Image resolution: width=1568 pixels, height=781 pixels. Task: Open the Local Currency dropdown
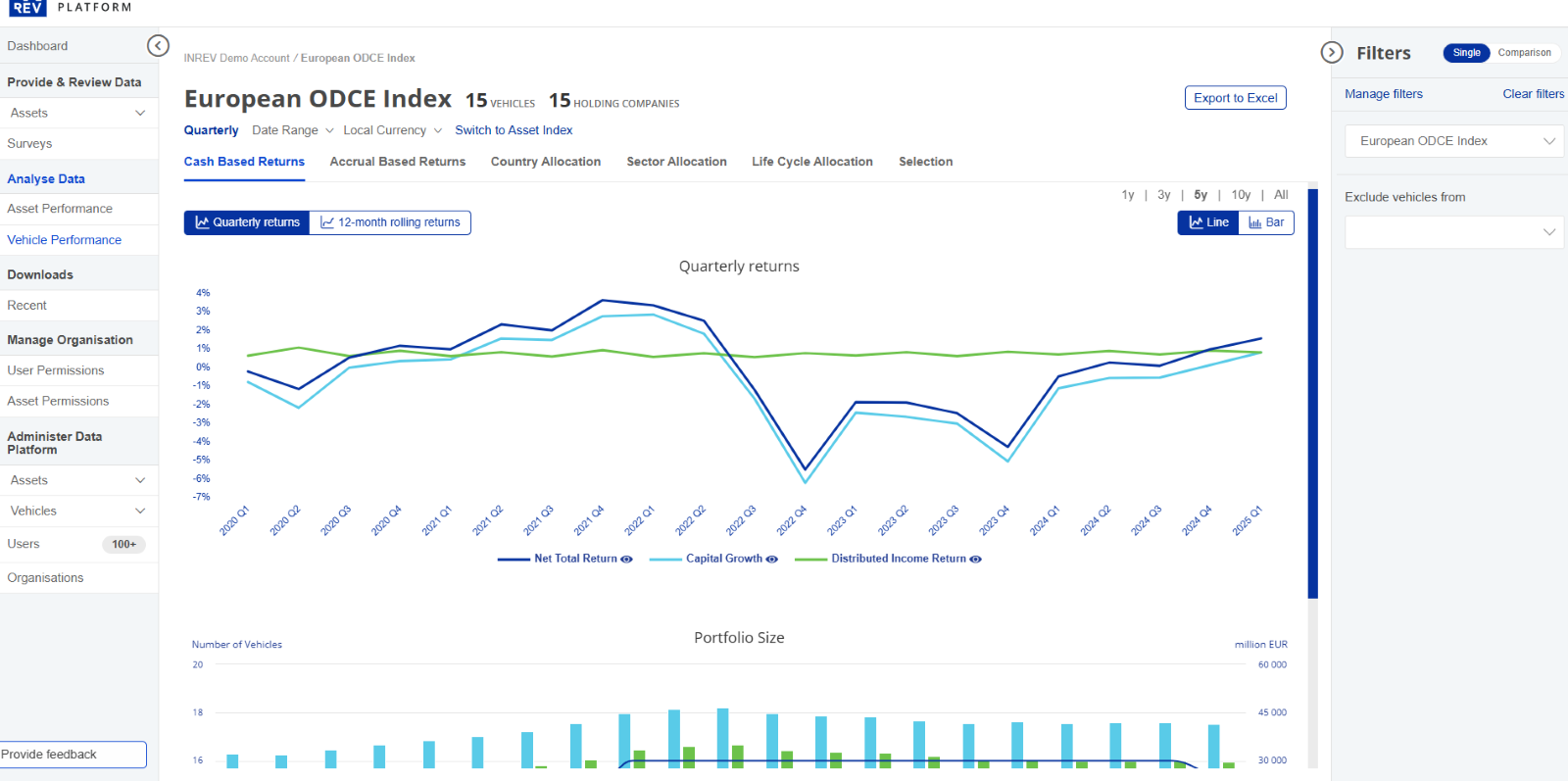(392, 130)
